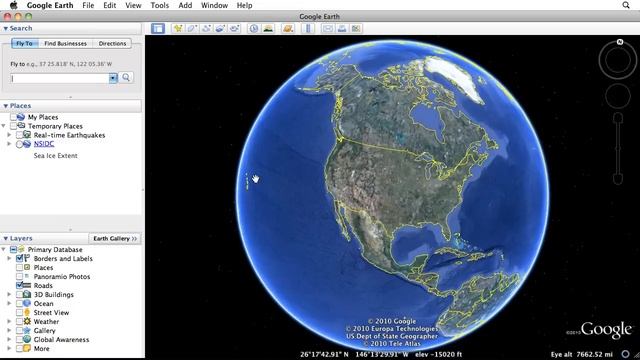Click the Add Image Overlay icon
This screenshot has height=360, width=640.
220,29
